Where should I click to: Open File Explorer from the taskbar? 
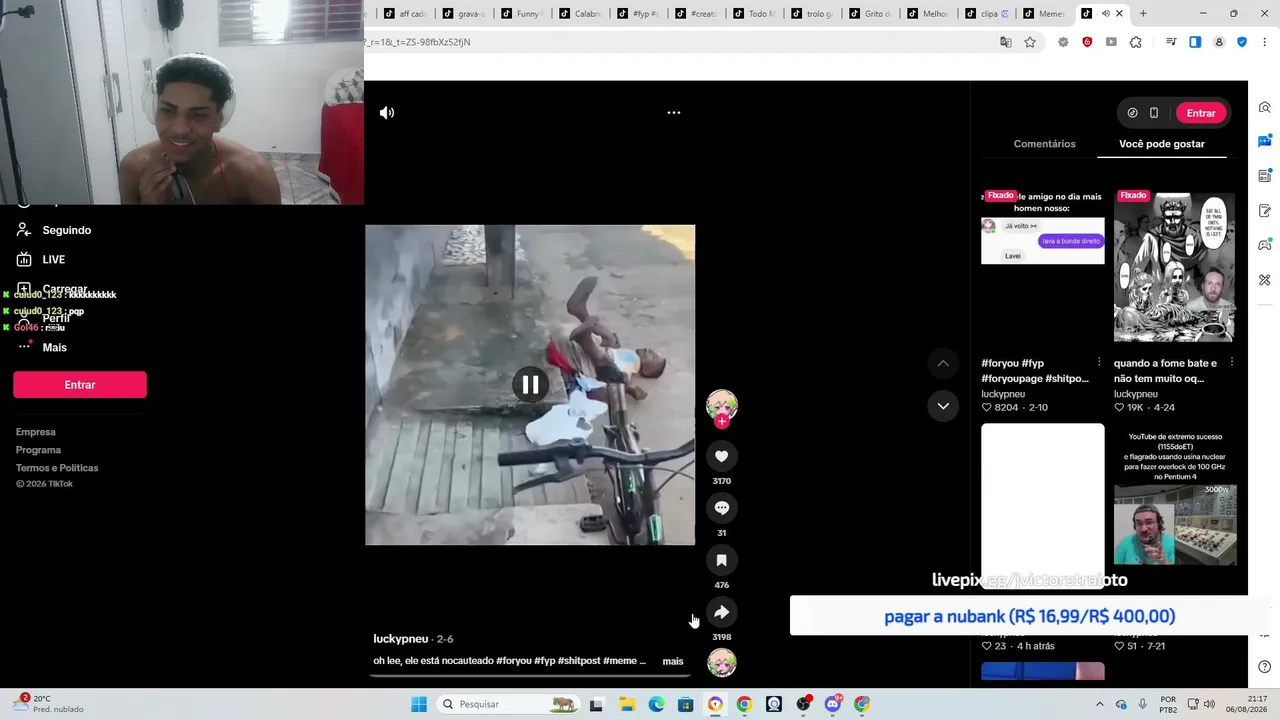[x=627, y=704]
